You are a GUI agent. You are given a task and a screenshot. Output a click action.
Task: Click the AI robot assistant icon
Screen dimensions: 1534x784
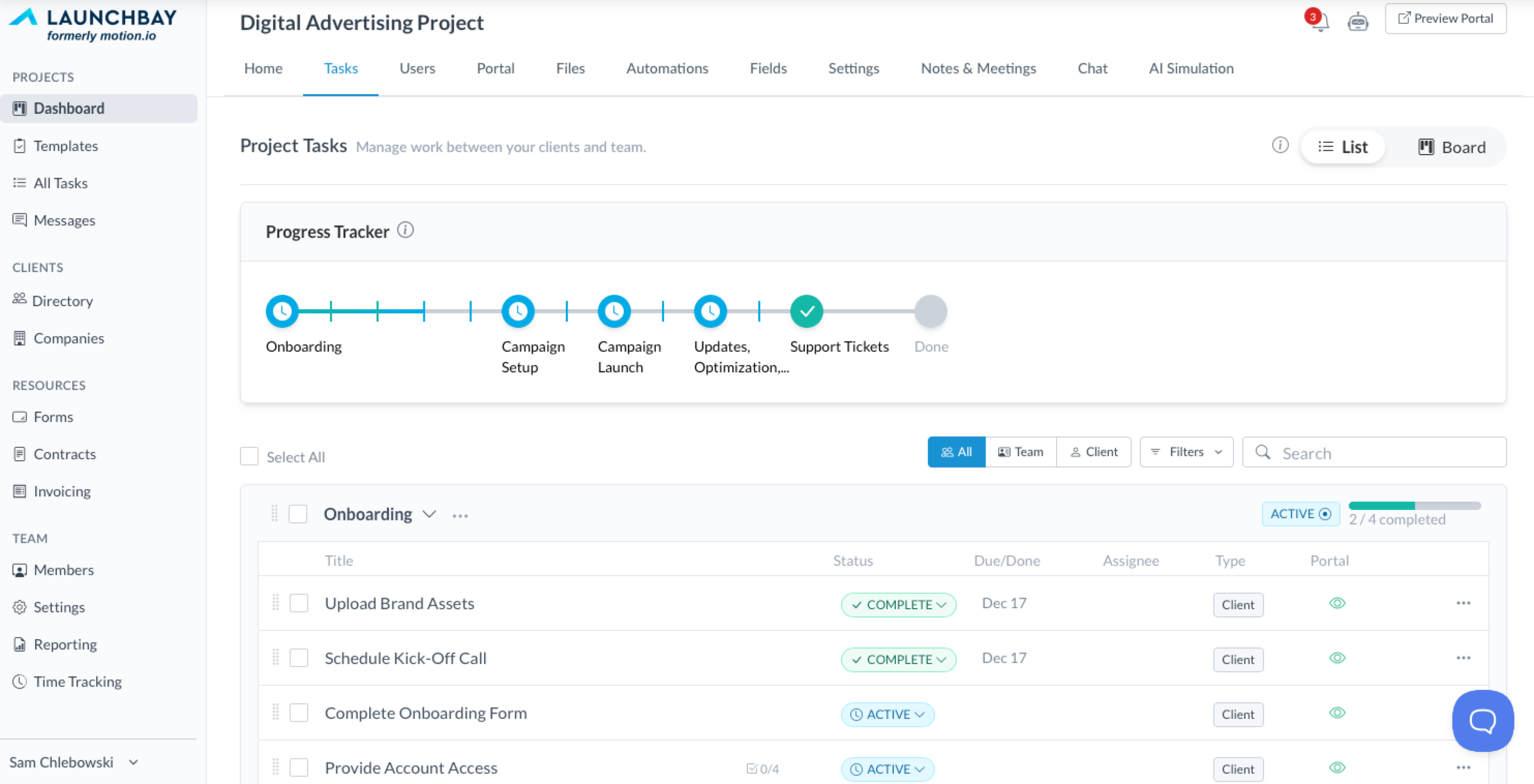point(1357,22)
